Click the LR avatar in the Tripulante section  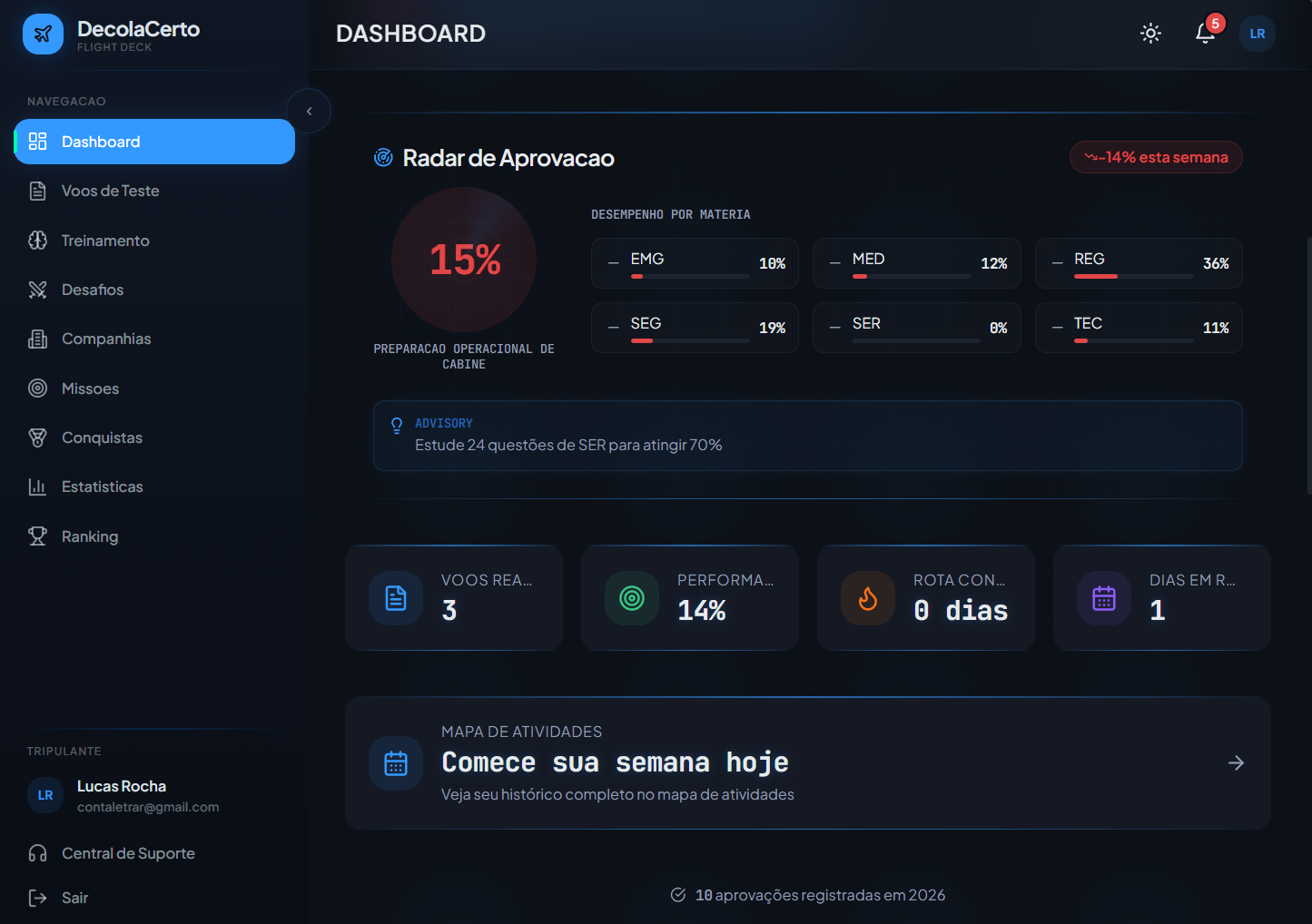(45, 795)
